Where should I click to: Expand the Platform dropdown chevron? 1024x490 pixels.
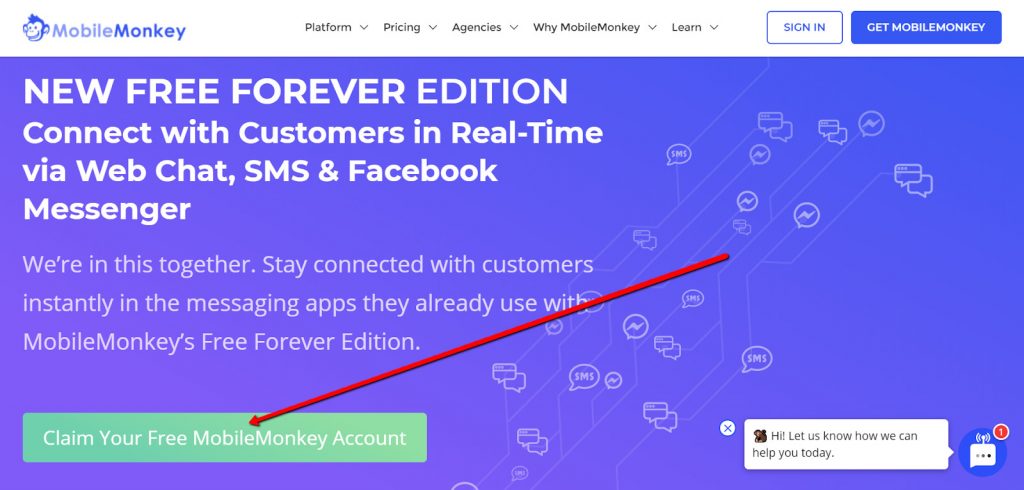coord(364,27)
